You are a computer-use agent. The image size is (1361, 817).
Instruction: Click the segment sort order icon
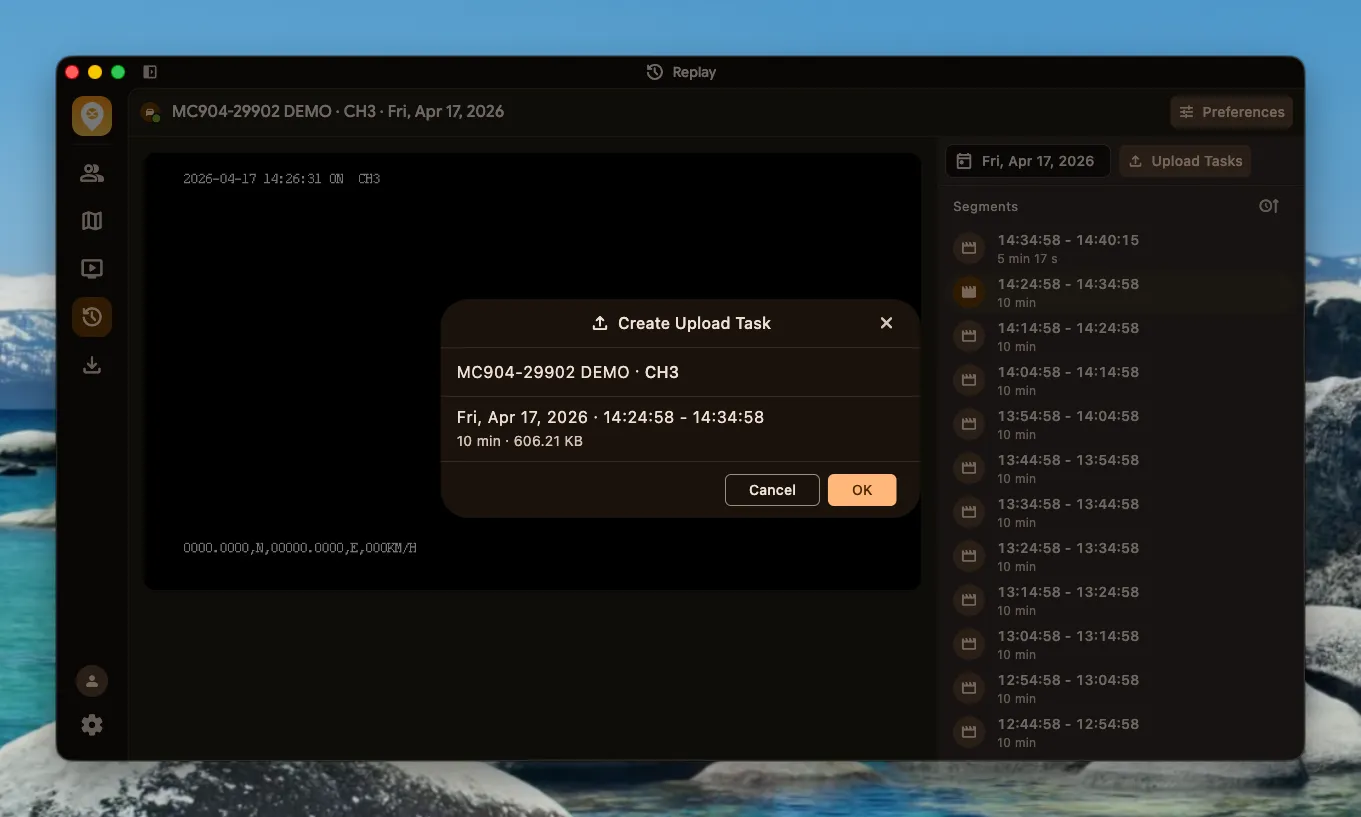1269,206
